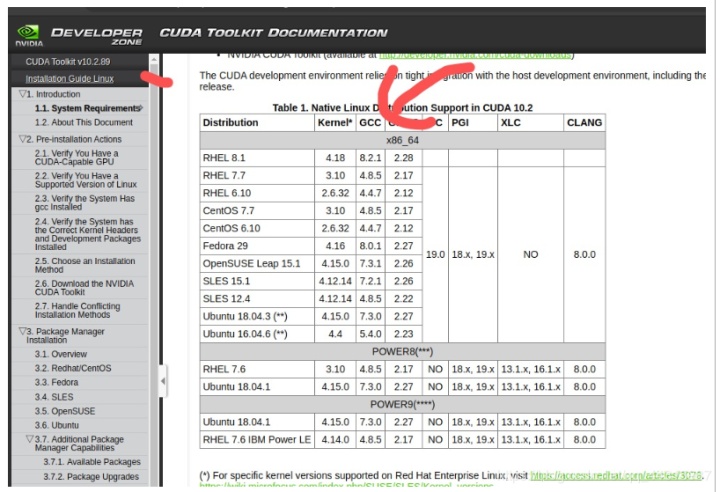This screenshot has height=492, width=720.
Task: Click the CLANG column header
Action: 585,123
